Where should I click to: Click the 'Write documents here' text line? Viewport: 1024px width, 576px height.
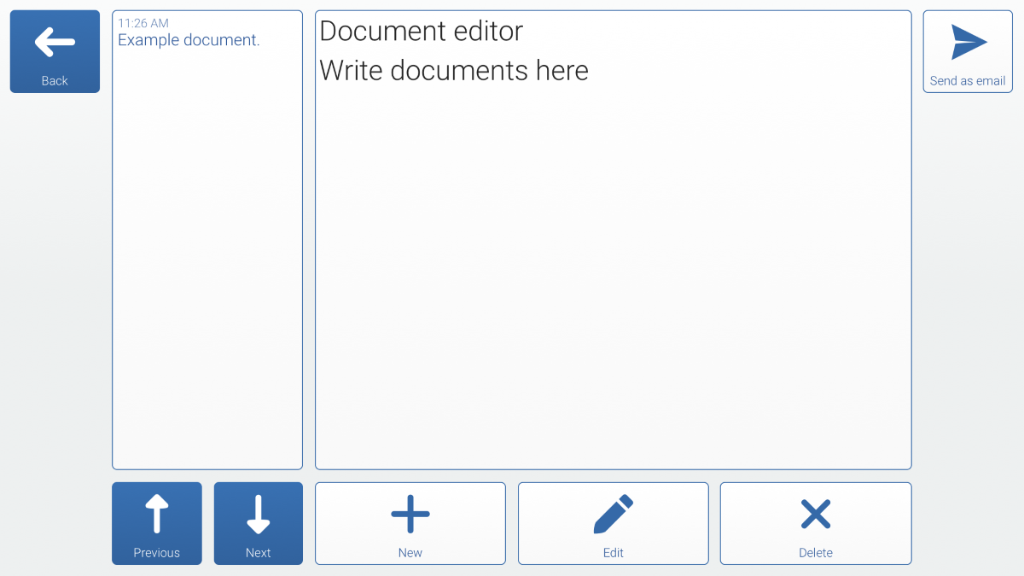(x=453, y=71)
